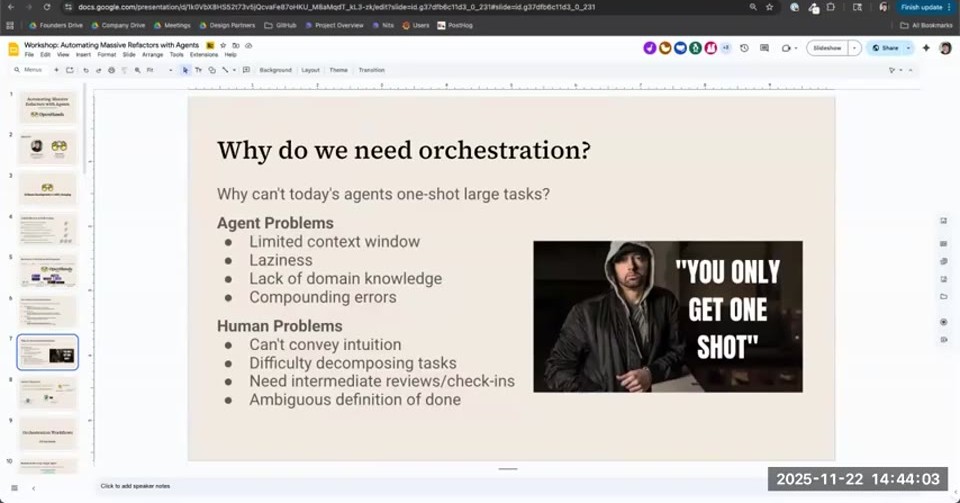
Task: Collapse the toolbar with the chevron
Action: tap(911, 70)
